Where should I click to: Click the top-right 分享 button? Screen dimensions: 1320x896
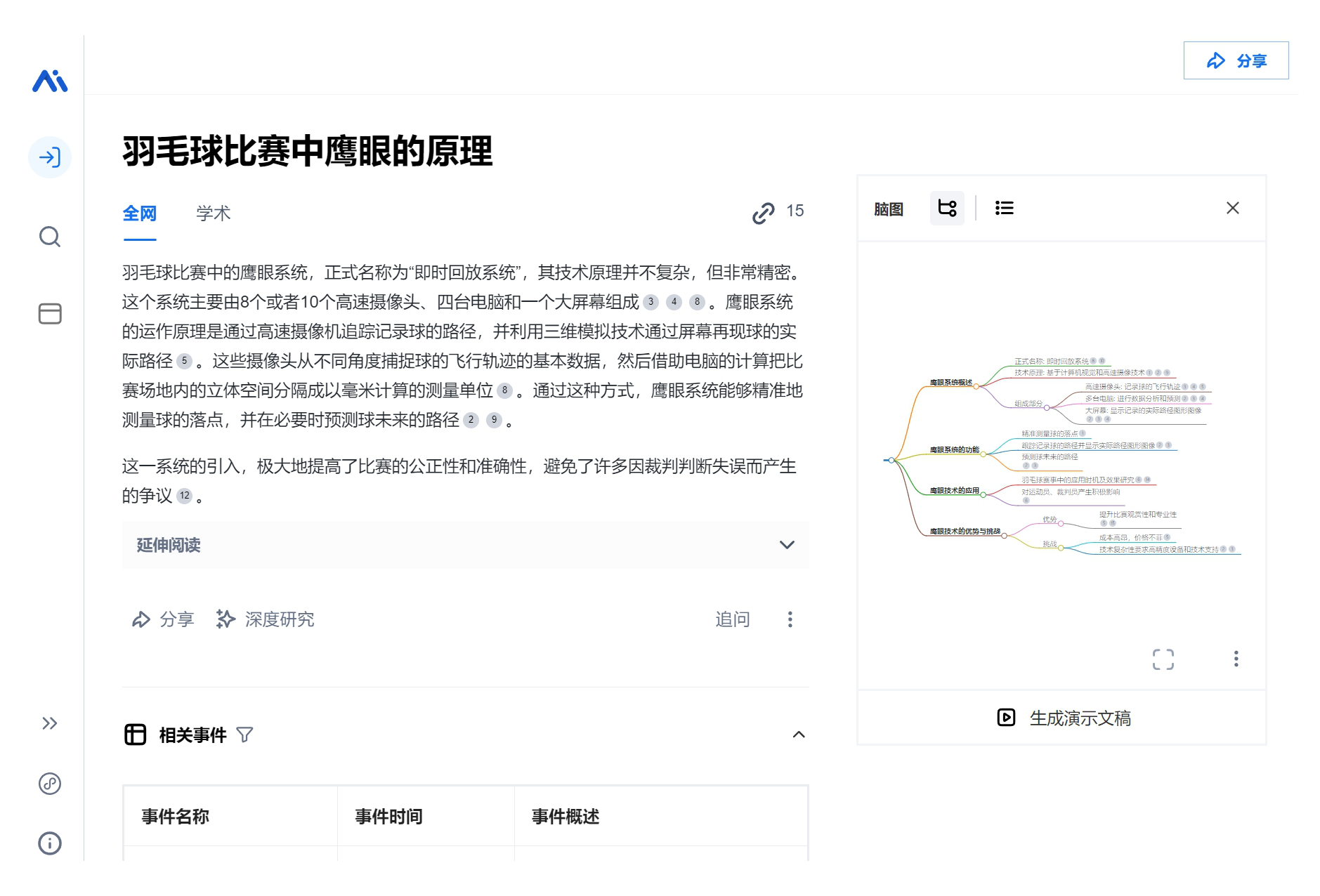[x=1236, y=60]
